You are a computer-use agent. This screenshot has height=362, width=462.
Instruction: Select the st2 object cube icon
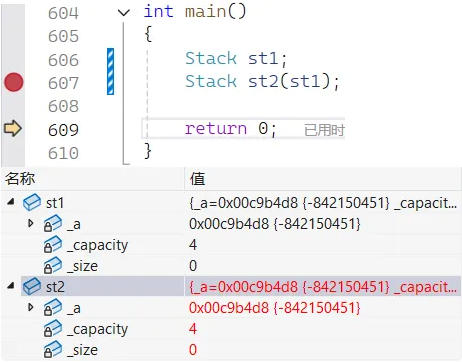pos(32,286)
